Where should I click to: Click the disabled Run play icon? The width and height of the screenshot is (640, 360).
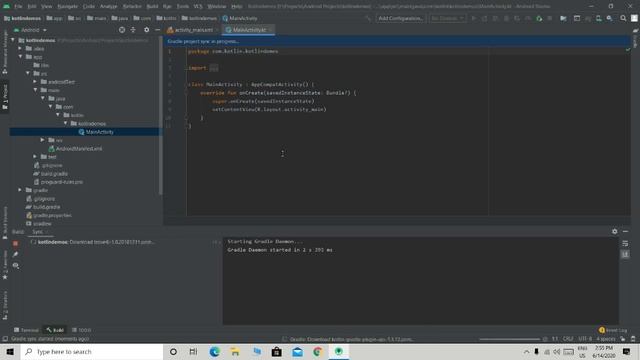click(x=474, y=18)
